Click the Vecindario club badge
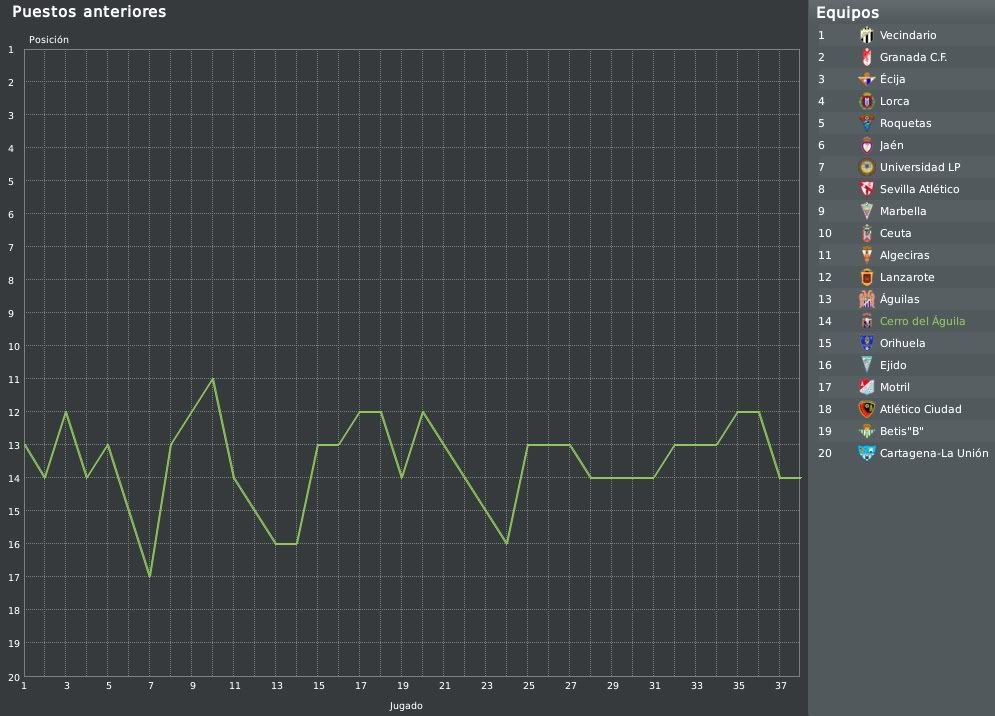 point(866,35)
